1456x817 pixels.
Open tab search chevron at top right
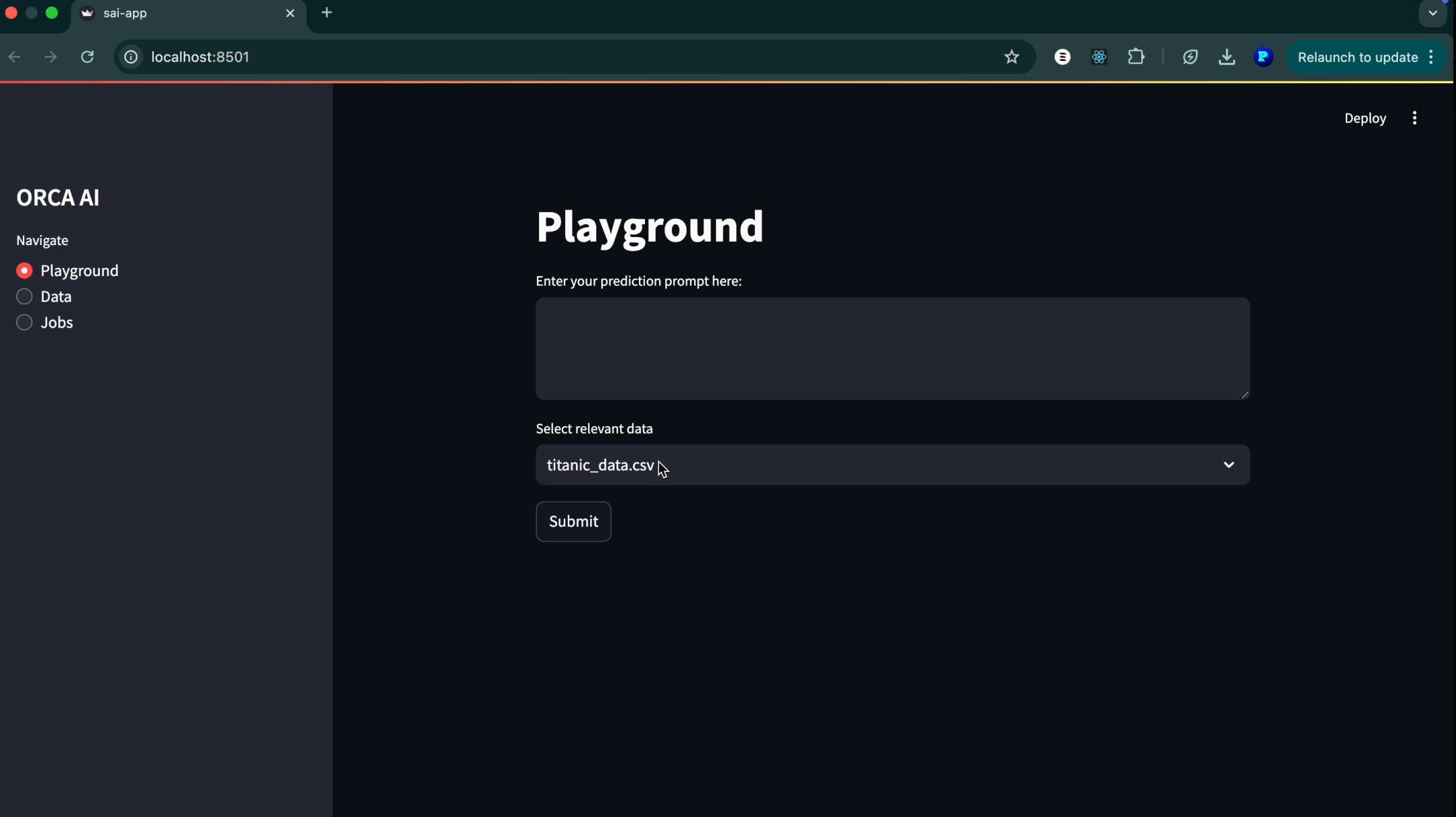tap(1432, 13)
